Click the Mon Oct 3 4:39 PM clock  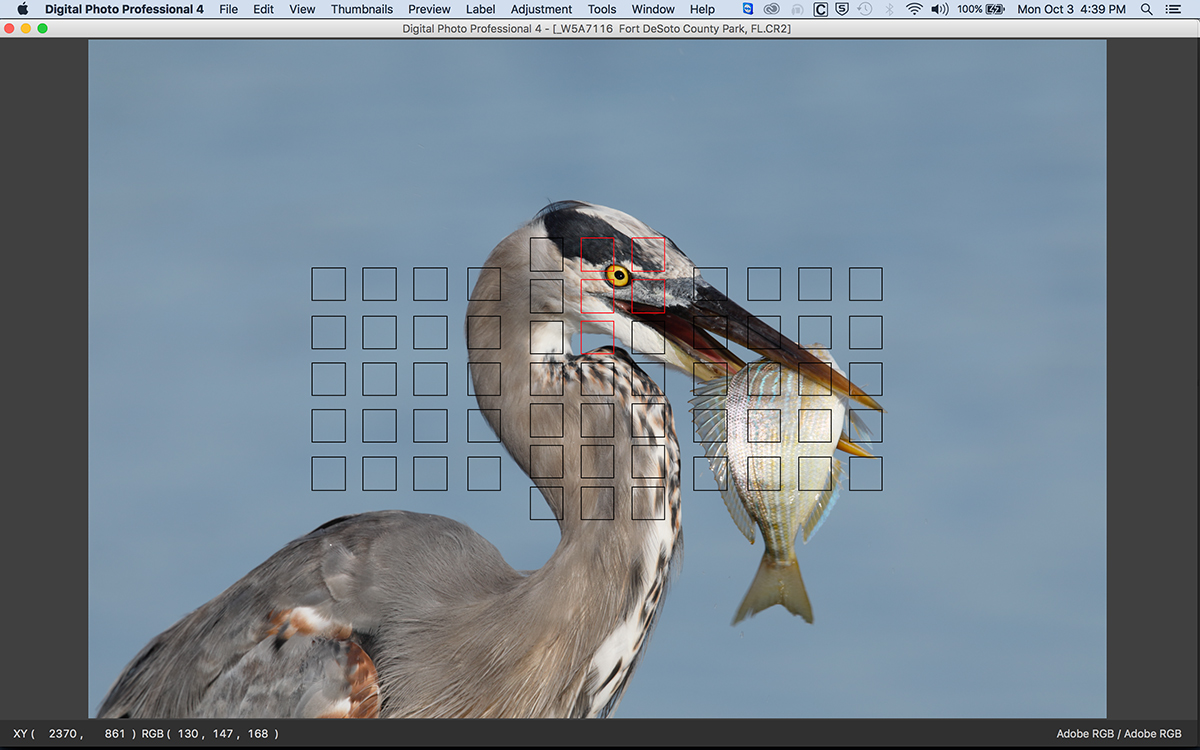click(x=1071, y=9)
